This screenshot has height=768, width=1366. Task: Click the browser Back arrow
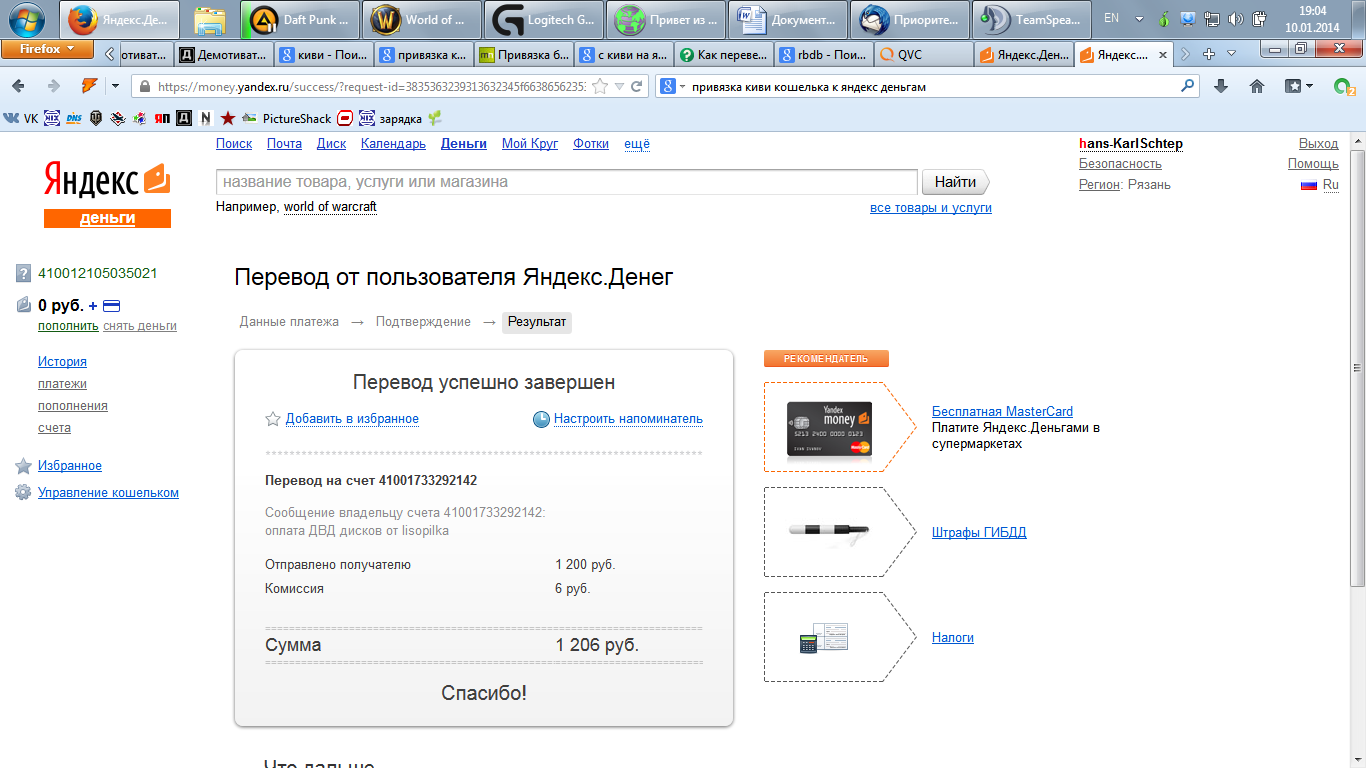18,86
